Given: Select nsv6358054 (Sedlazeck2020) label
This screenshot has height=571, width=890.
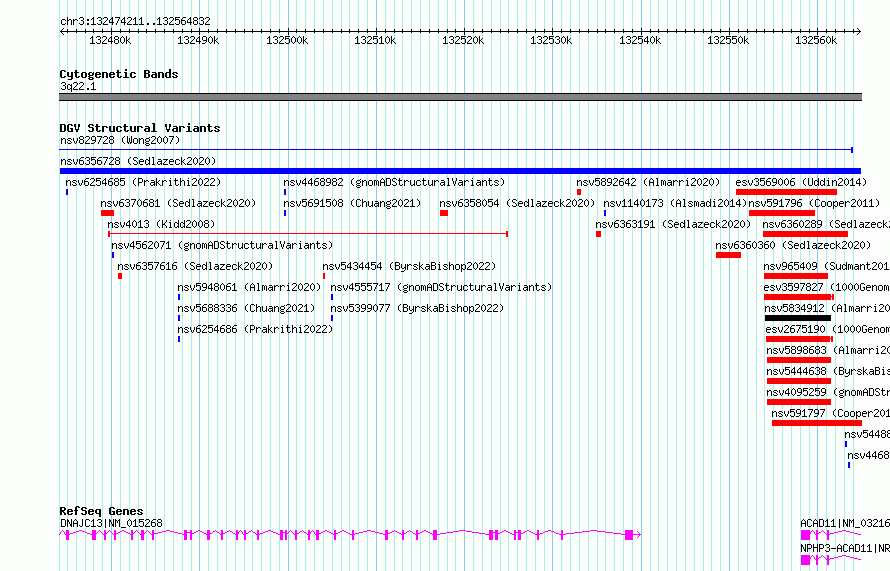Looking at the screenshot, I should coord(517,203).
